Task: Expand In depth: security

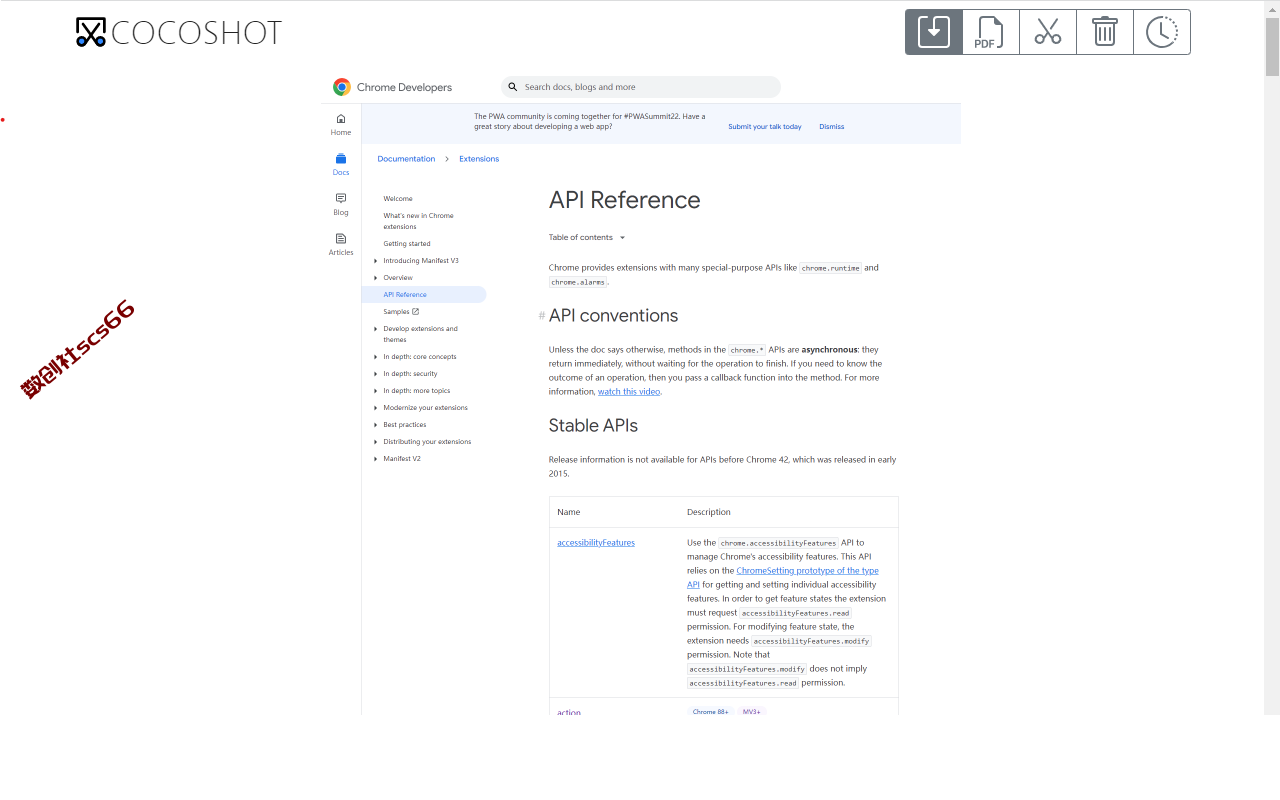Action: (375, 374)
